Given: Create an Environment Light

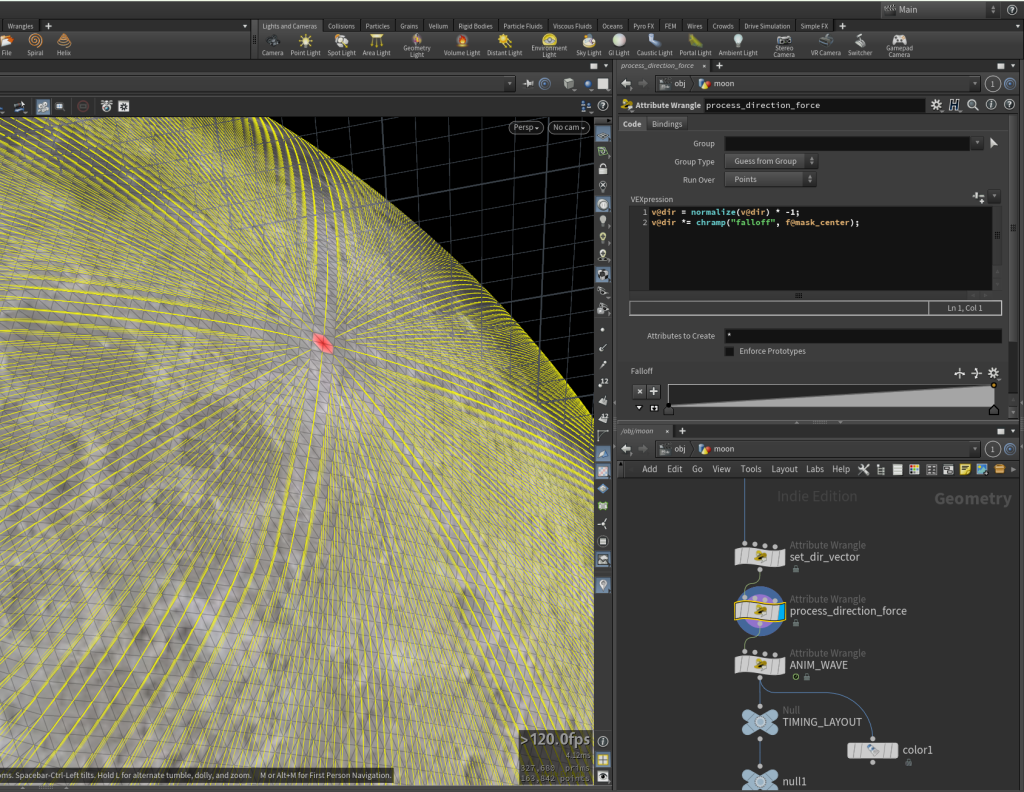Looking at the screenshot, I should point(549,46).
